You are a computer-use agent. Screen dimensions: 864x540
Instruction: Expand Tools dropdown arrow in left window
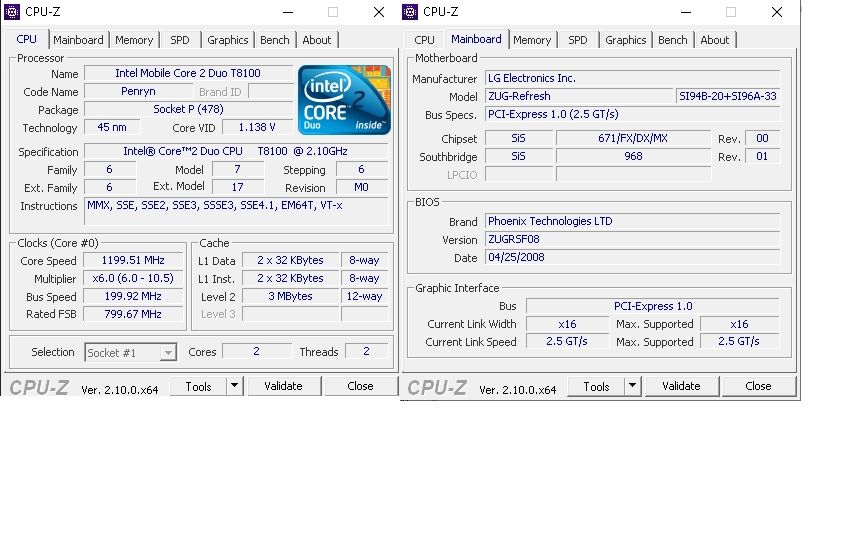[x=234, y=386]
